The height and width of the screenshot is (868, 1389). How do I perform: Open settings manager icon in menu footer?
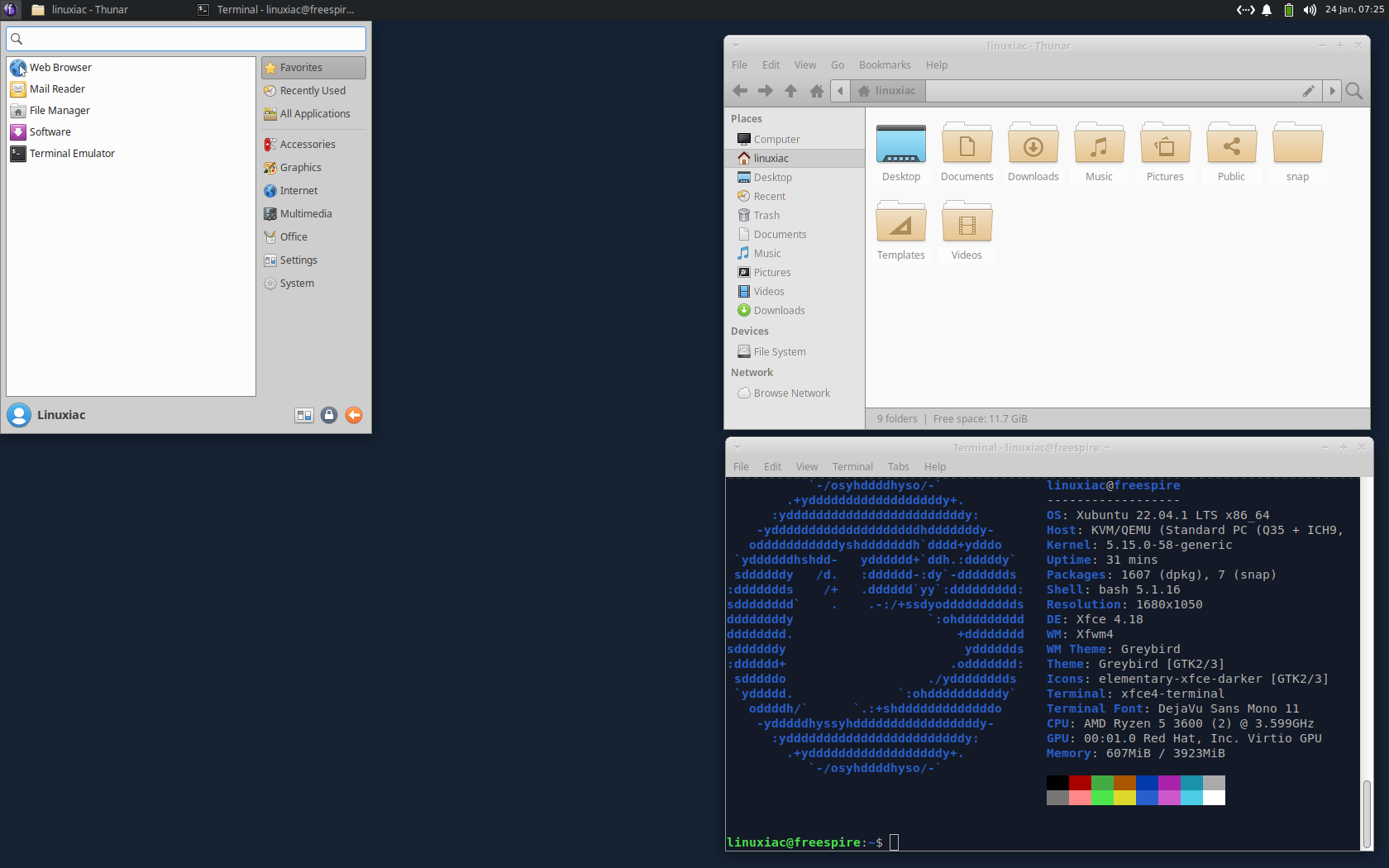click(x=304, y=415)
